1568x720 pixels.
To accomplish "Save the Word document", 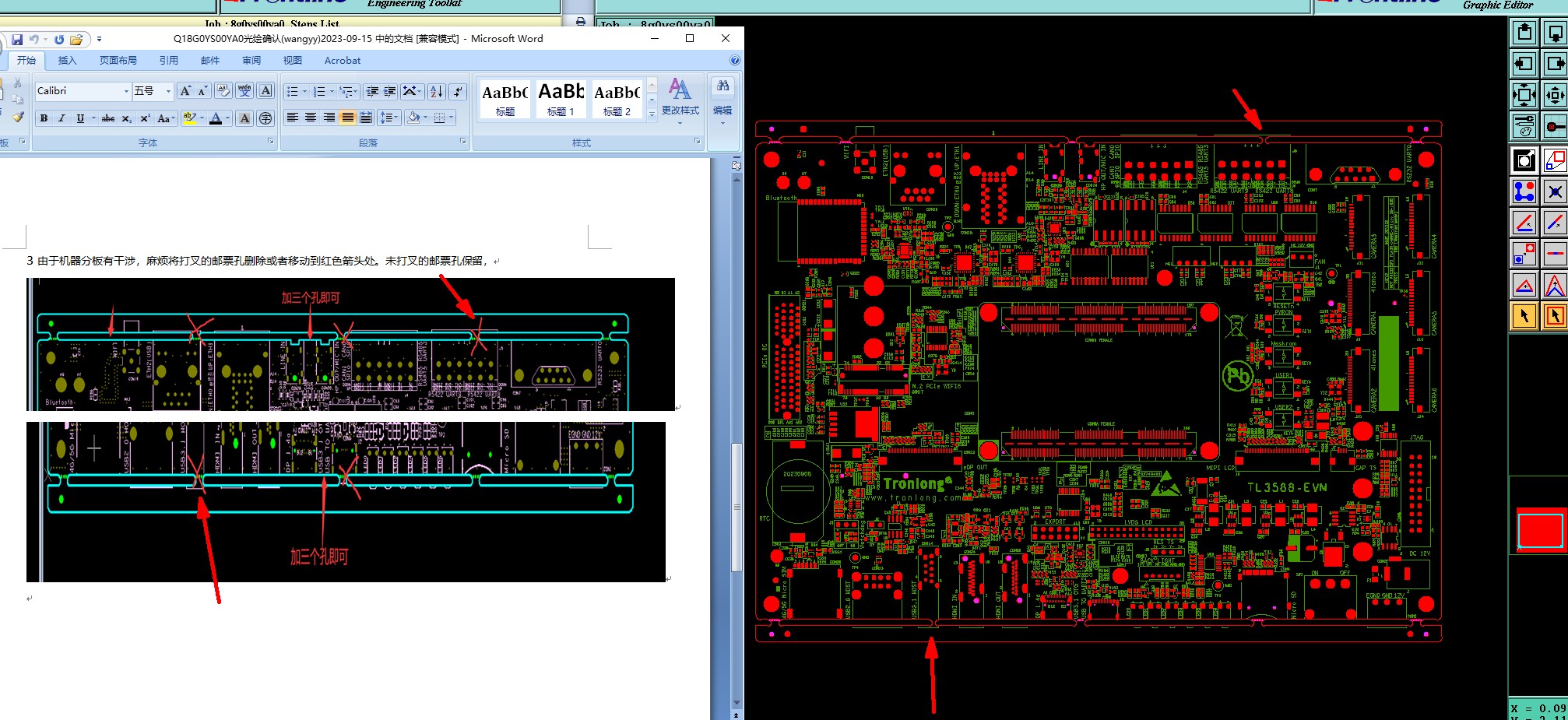I will [x=17, y=39].
